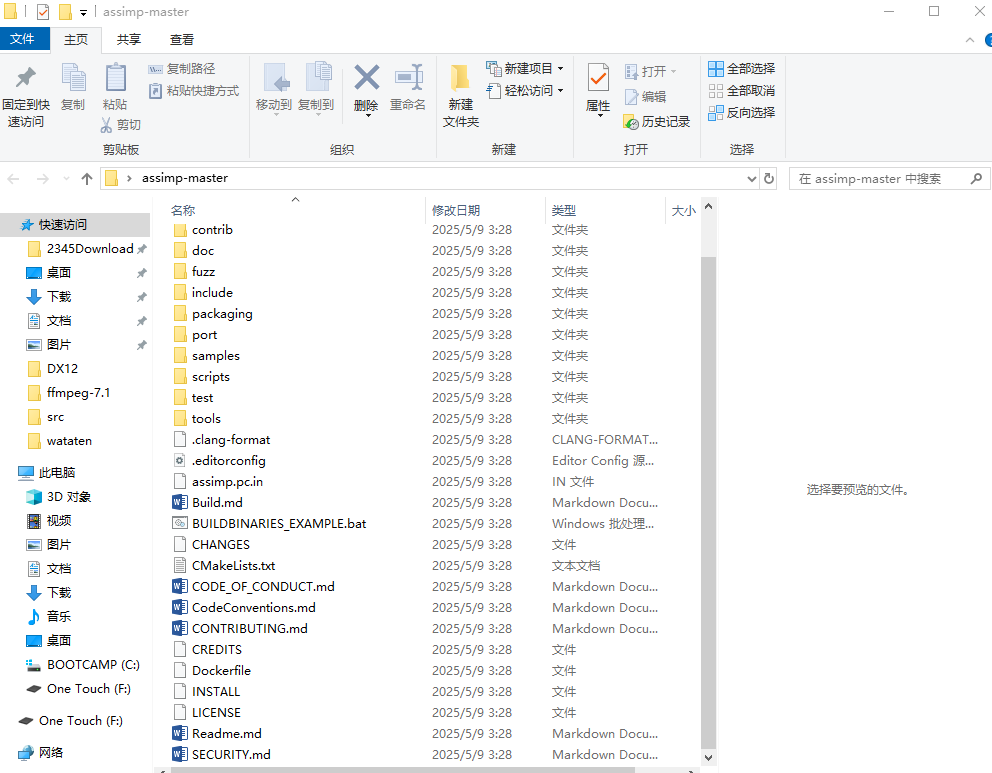Click the search box for assimp-master
Screen dimensions: 992x773
(x=888, y=179)
